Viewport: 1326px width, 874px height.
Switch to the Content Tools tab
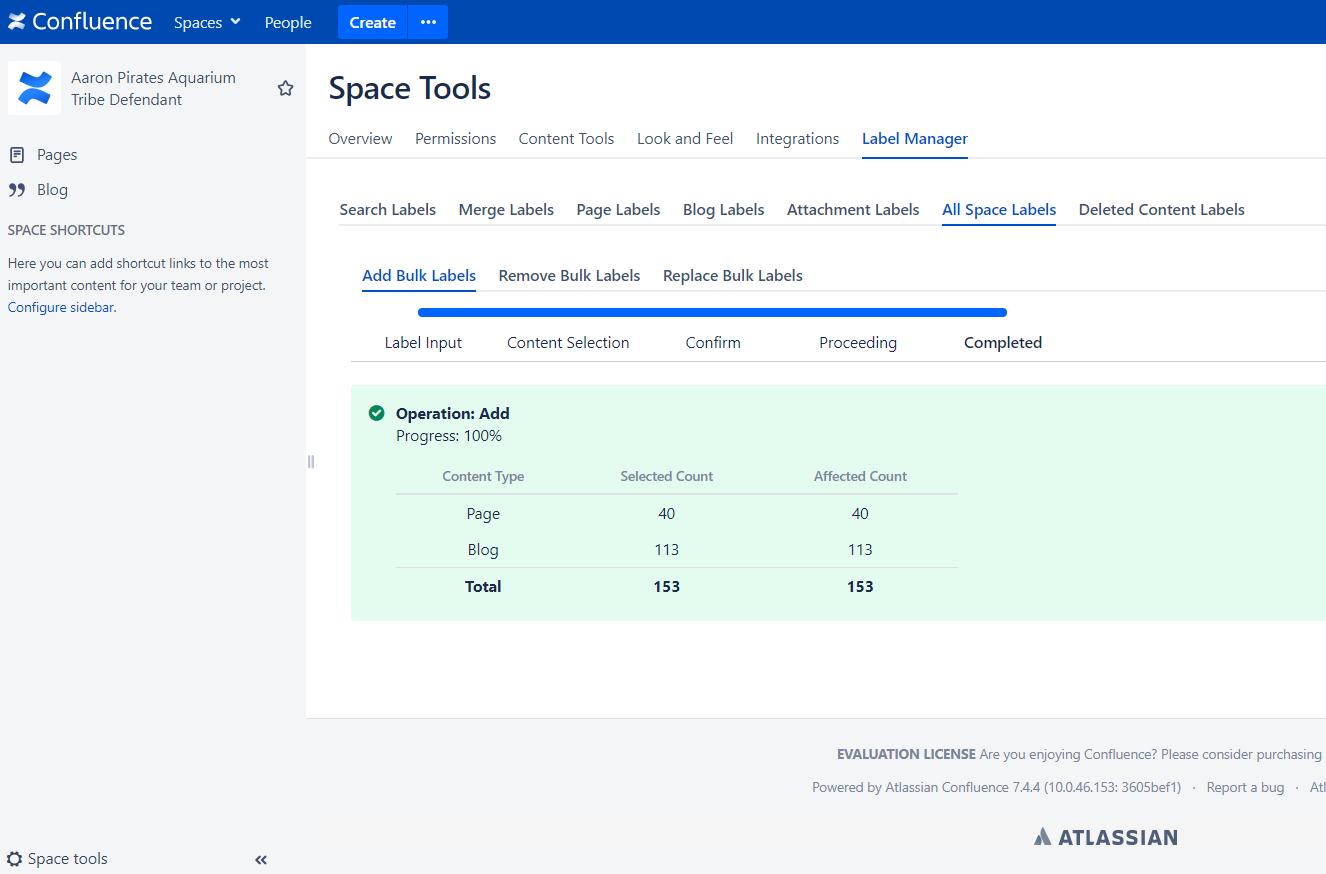point(566,139)
